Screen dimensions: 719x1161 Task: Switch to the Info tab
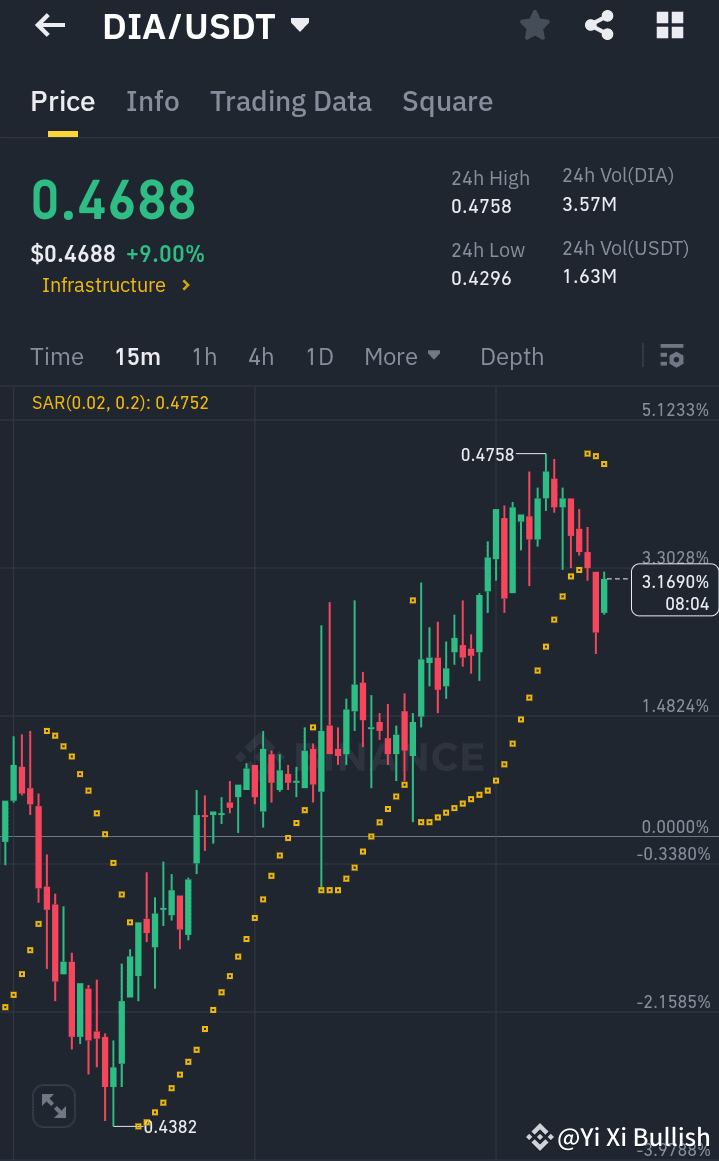pos(152,101)
